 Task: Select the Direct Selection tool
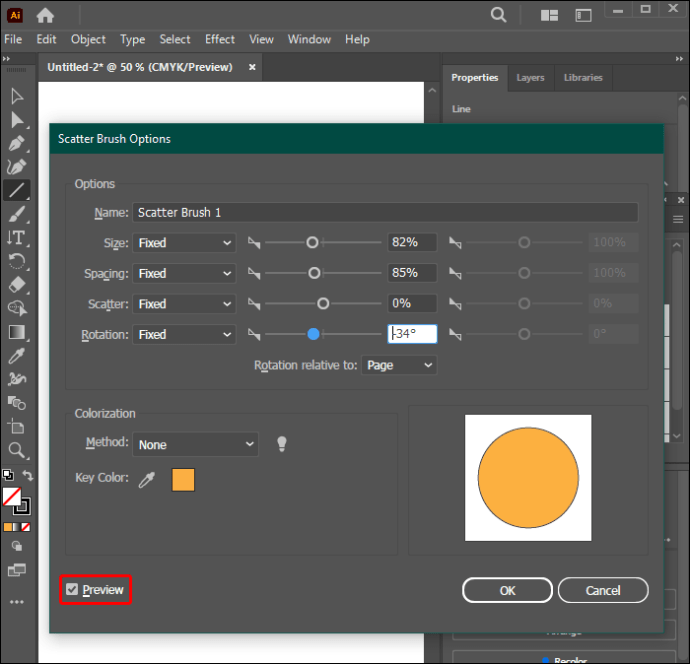[x=17, y=120]
